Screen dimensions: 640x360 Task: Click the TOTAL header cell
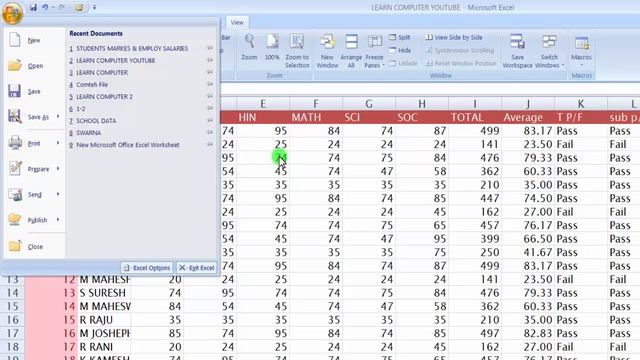pos(475,118)
